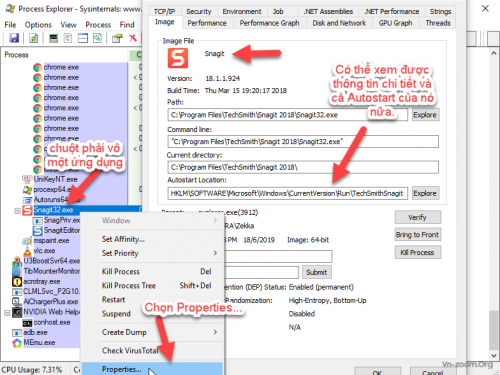Click Explore next to the Path field
Image resolution: width=500 pixels, height=375 pixels.
425,115
